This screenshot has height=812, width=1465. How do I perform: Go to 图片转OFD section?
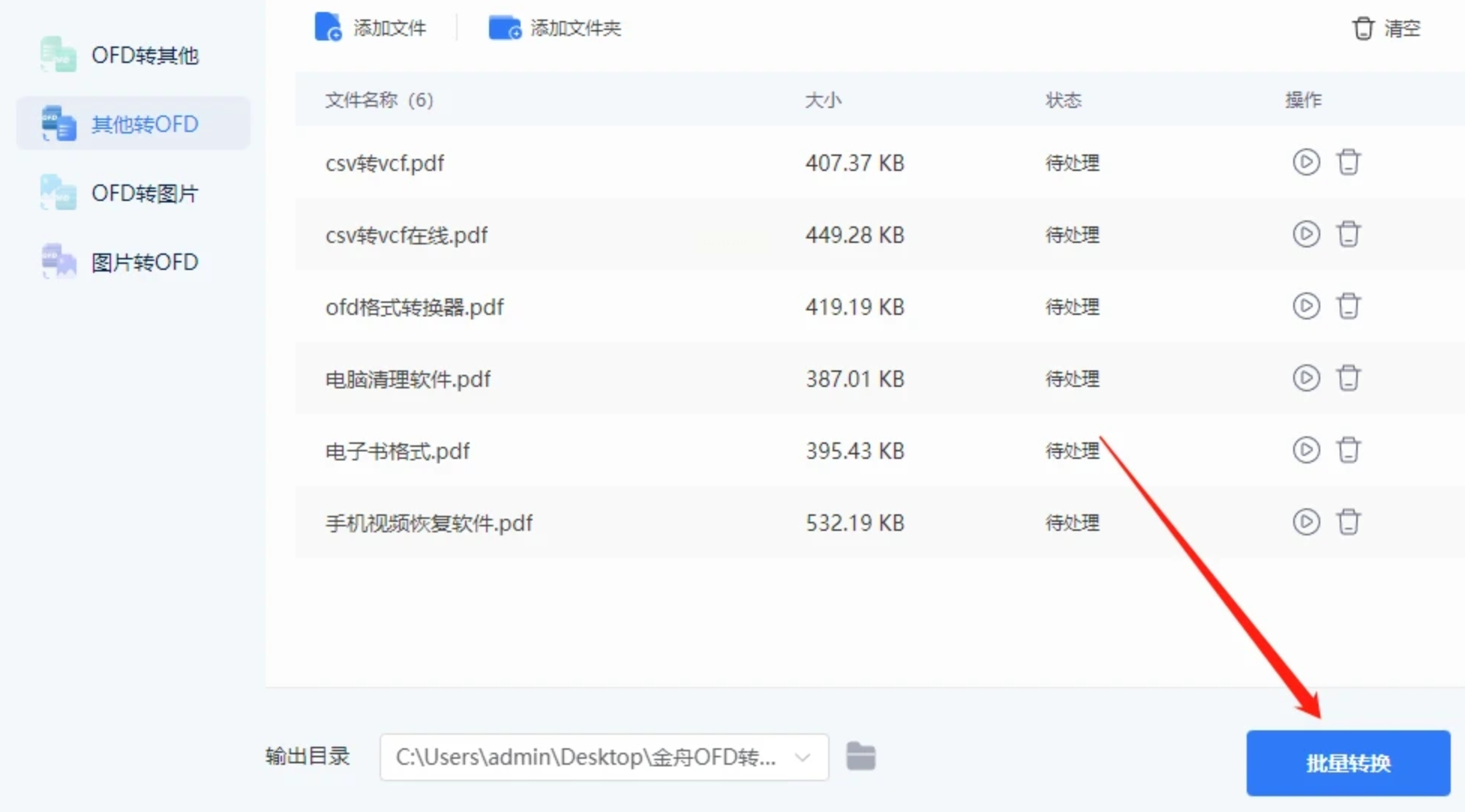133,262
